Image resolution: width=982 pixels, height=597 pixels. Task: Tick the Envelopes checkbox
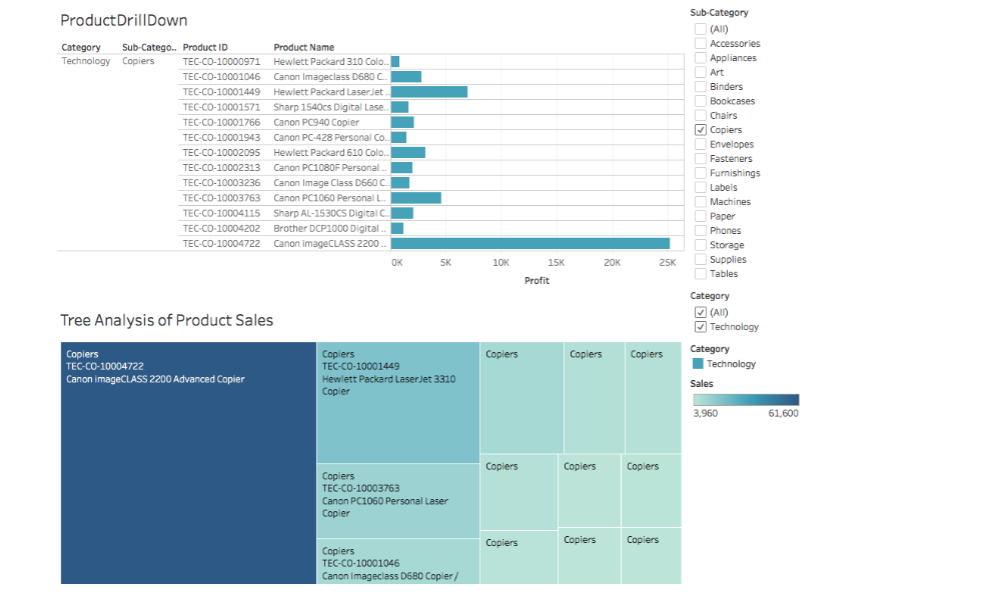[700, 144]
